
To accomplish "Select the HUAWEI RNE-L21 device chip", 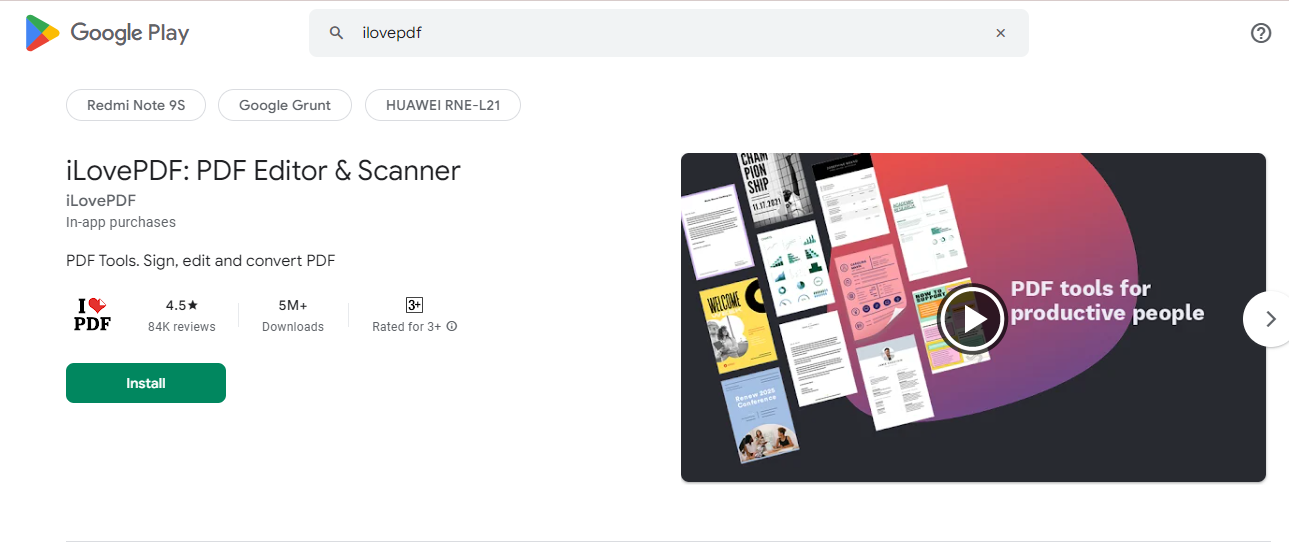I will 442,105.
